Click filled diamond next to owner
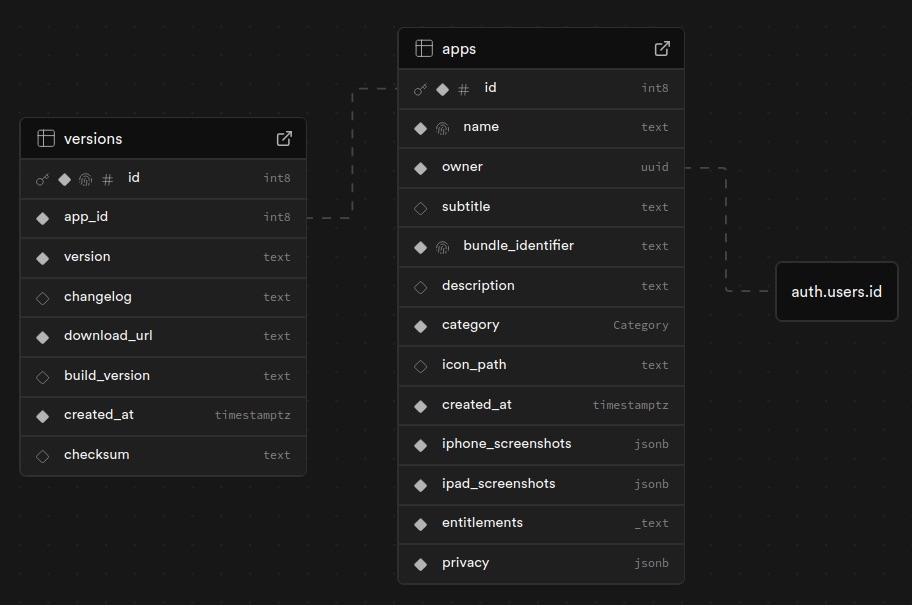This screenshot has height=605, width=912. pos(421,169)
